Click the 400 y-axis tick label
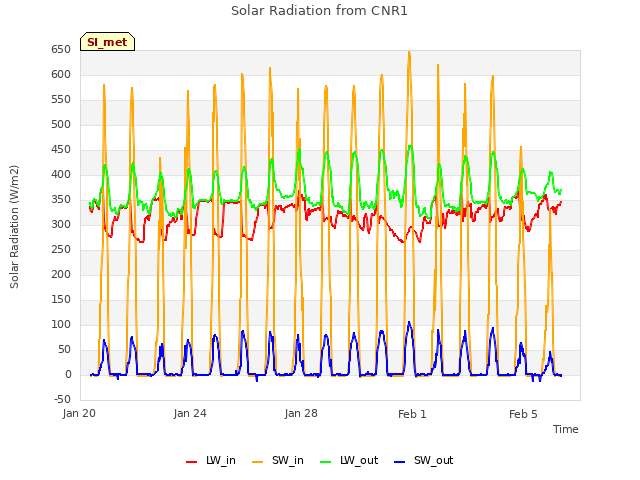 (x=61, y=174)
